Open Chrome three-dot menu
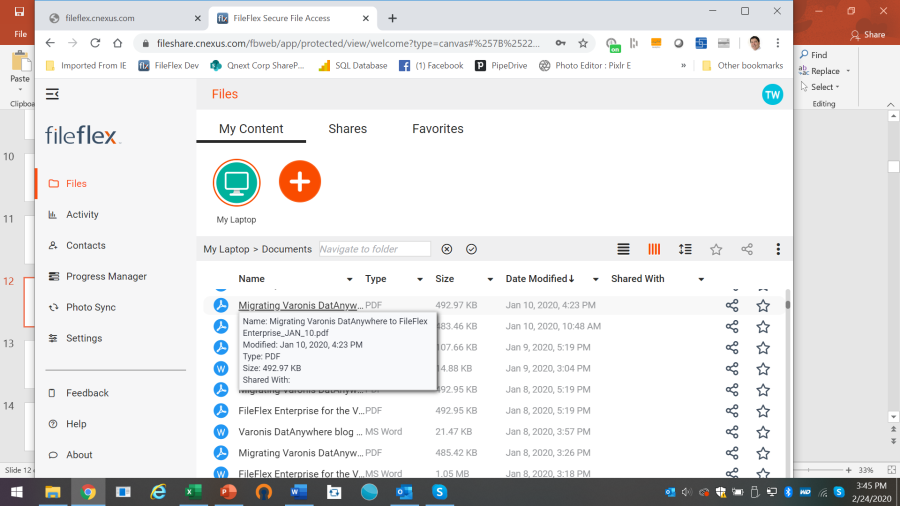 [778, 43]
